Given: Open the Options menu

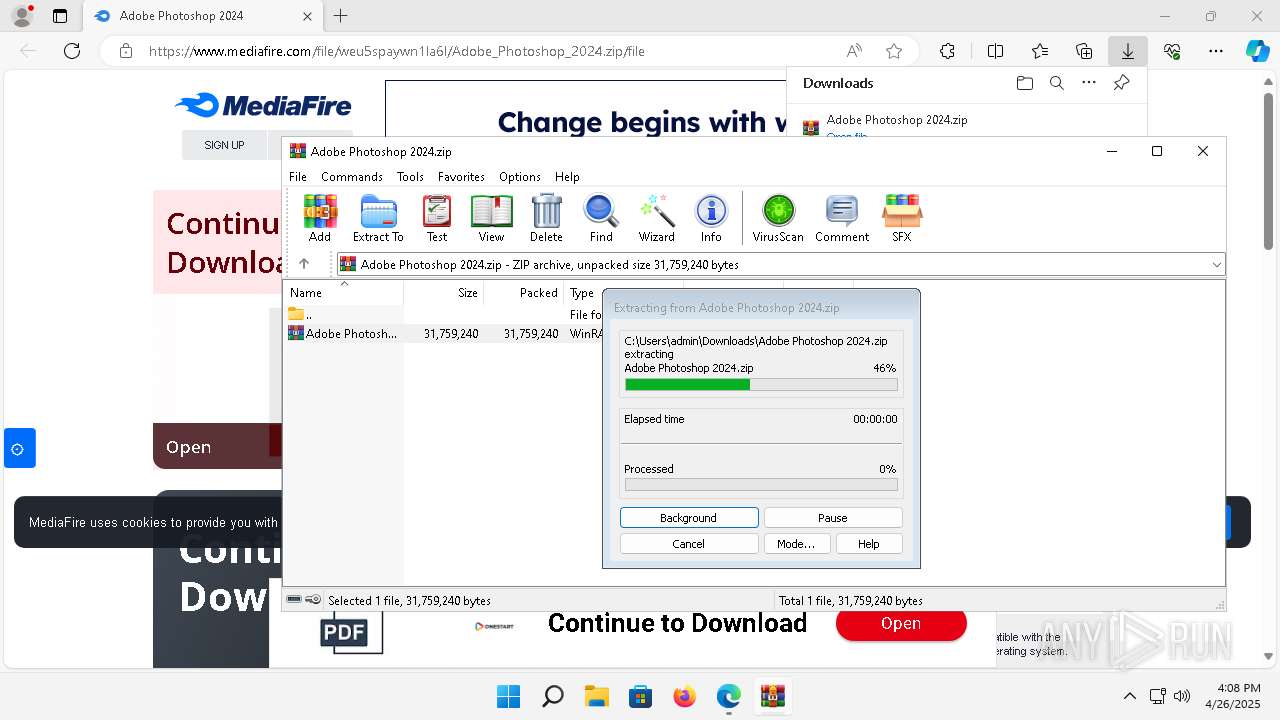Looking at the screenshot, I should (520, 176).
